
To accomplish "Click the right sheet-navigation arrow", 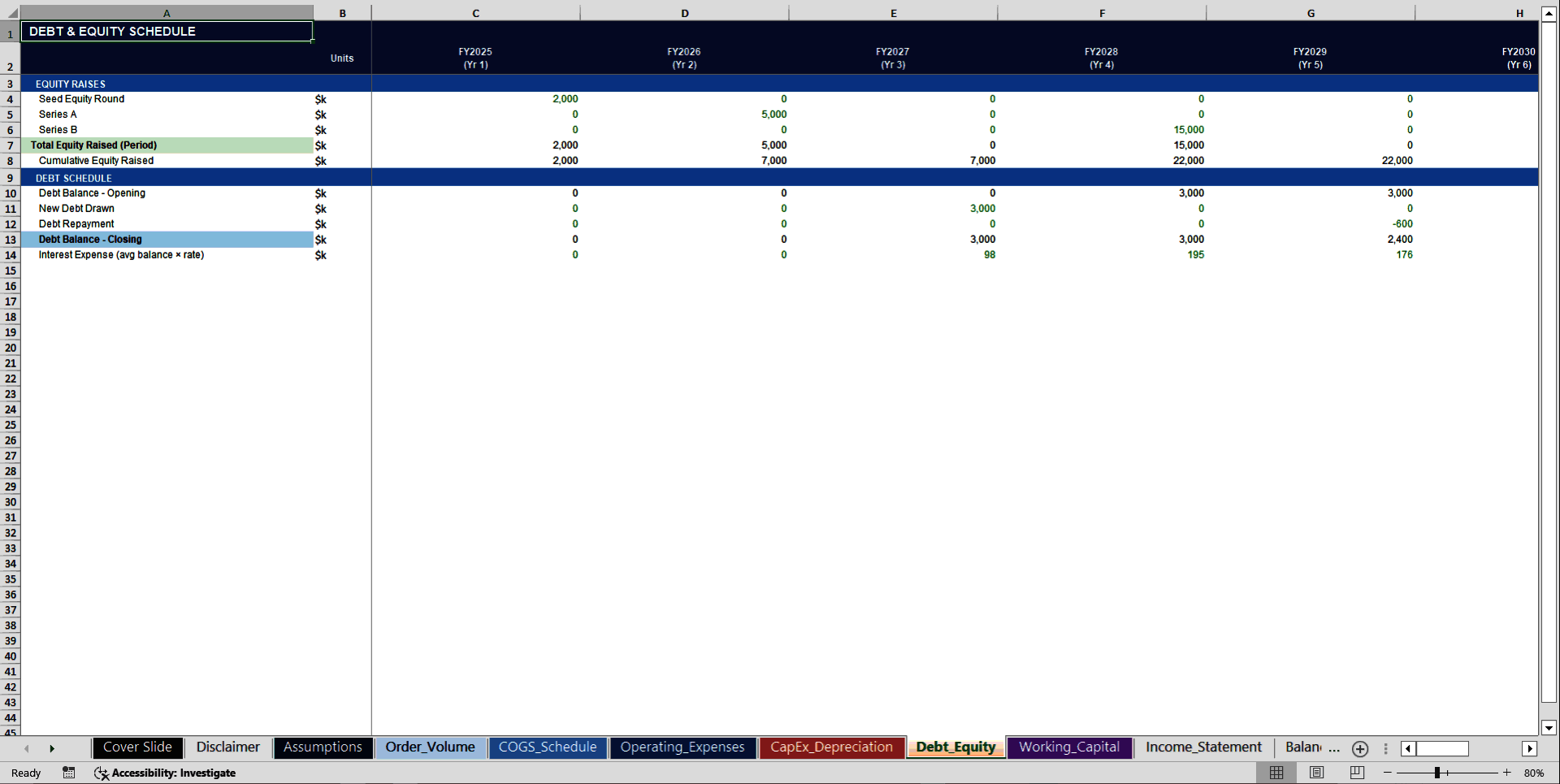I will [53, 748].
